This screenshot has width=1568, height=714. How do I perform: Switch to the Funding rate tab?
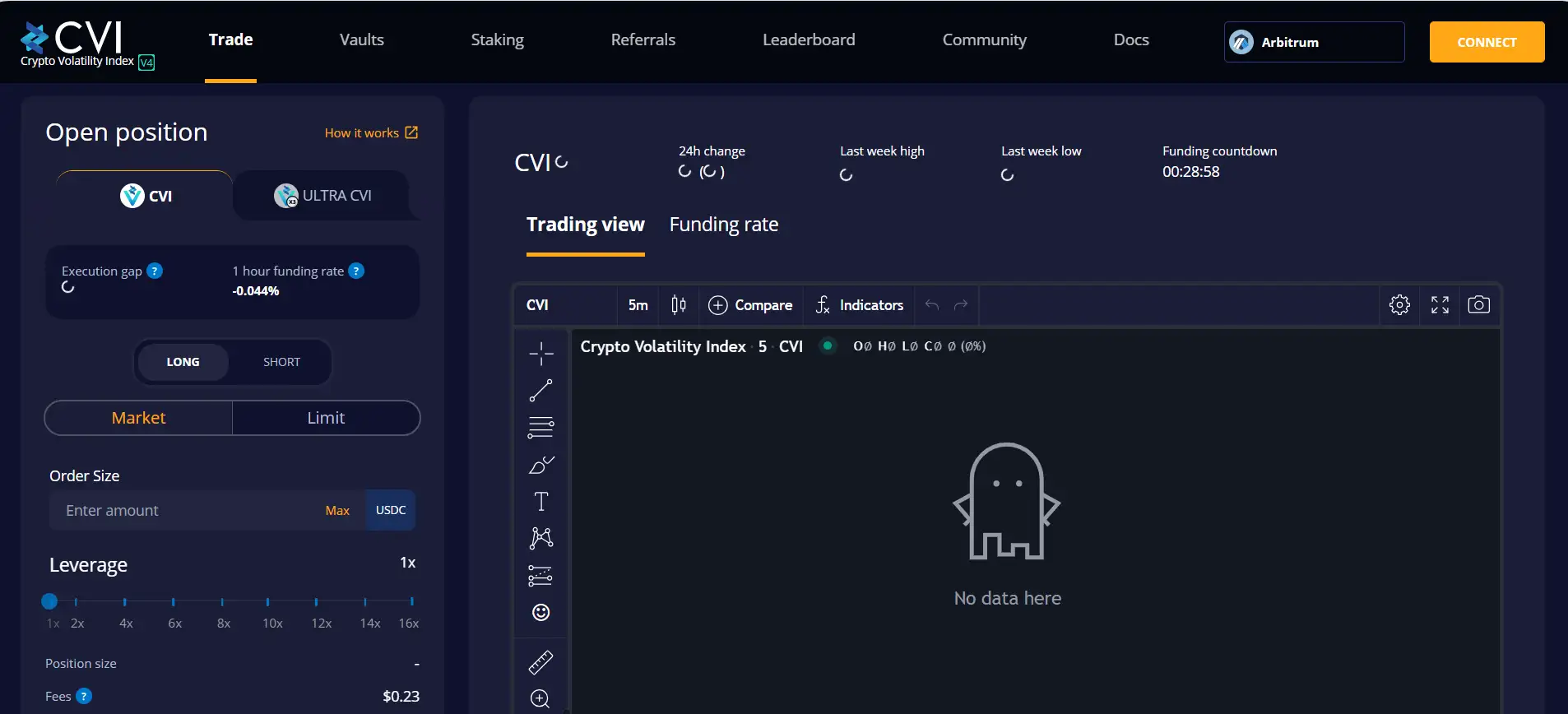723,225
